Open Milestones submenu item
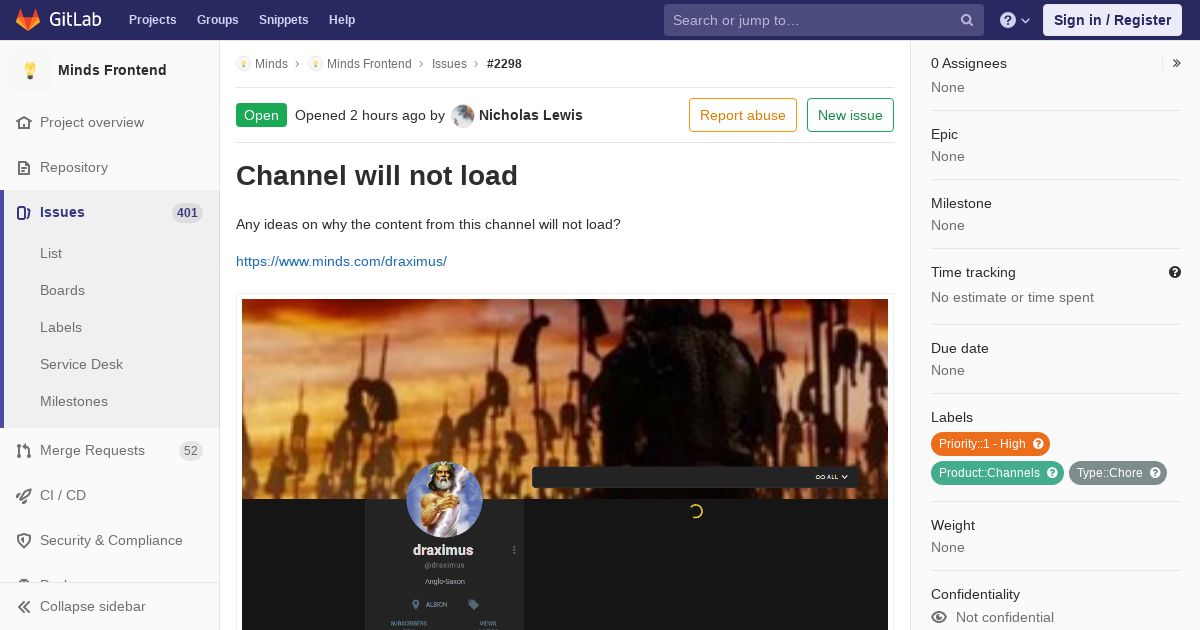 coord(74,401)
